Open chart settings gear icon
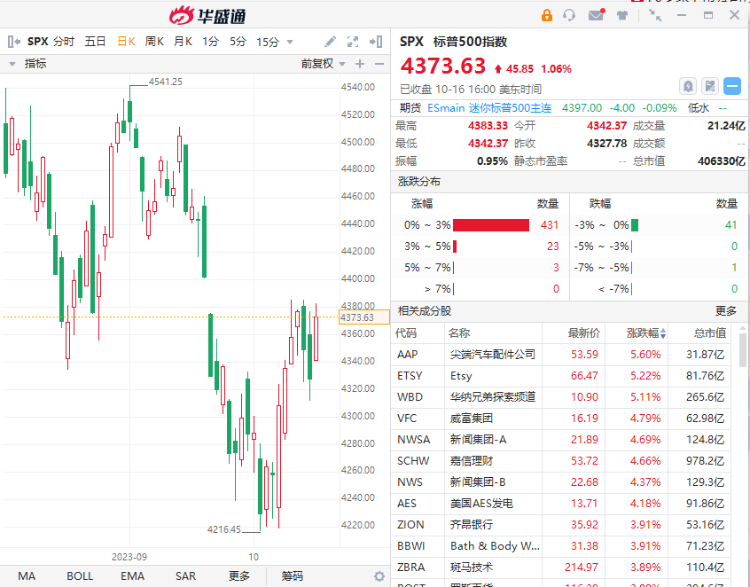The image size is (750, 587). click(379, 576)
